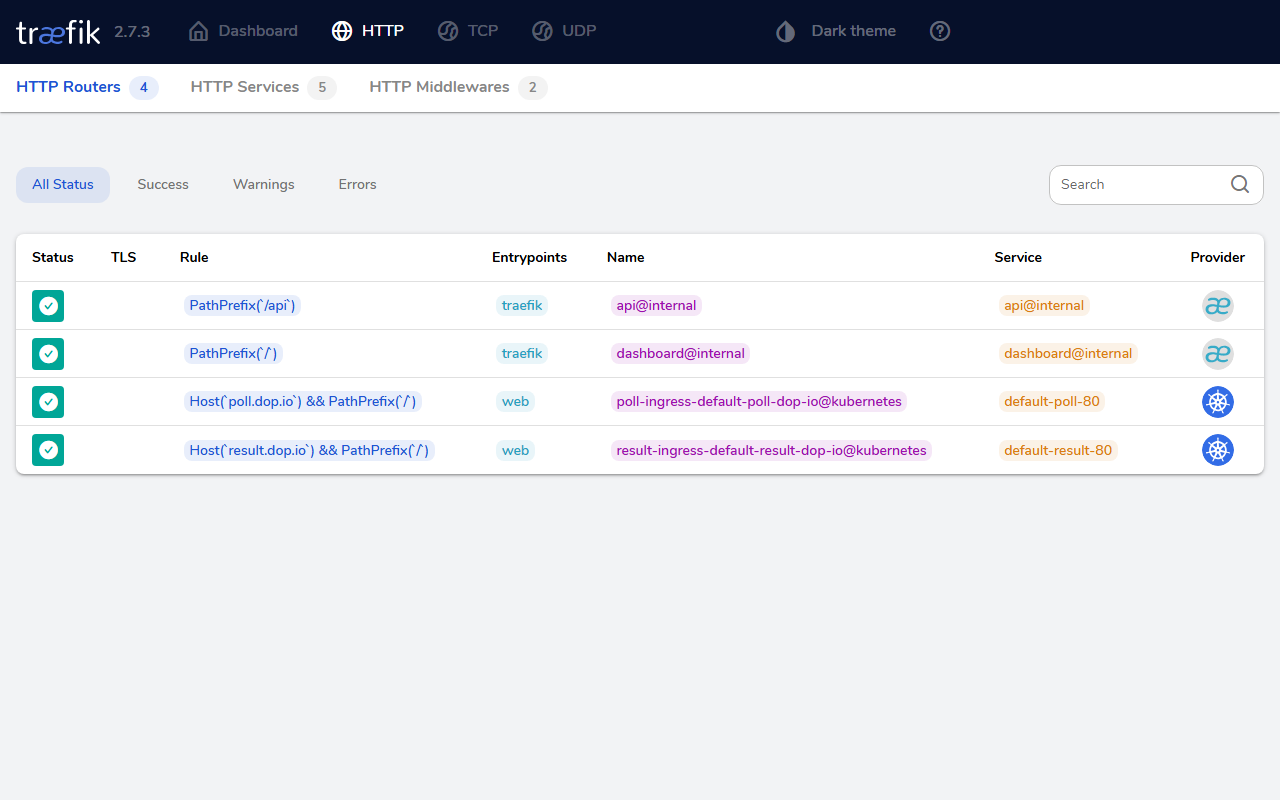Image resolution: width=1280 pixels, height=800 pixels.
Task: Click the Traefik logo
Action: coord(58,31)
